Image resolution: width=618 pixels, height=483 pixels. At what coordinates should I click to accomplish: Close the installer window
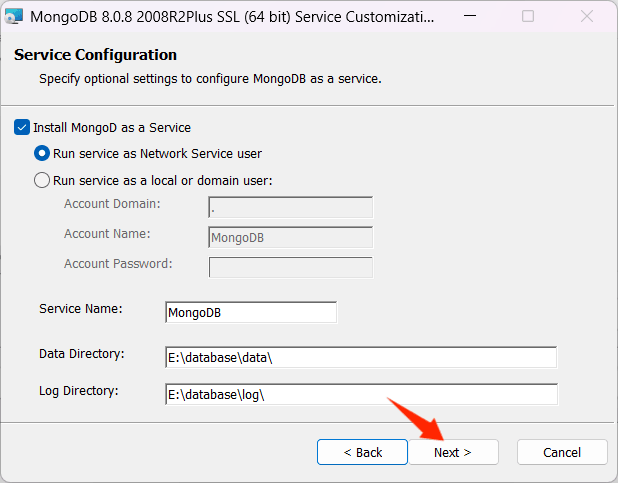(587, 17)
